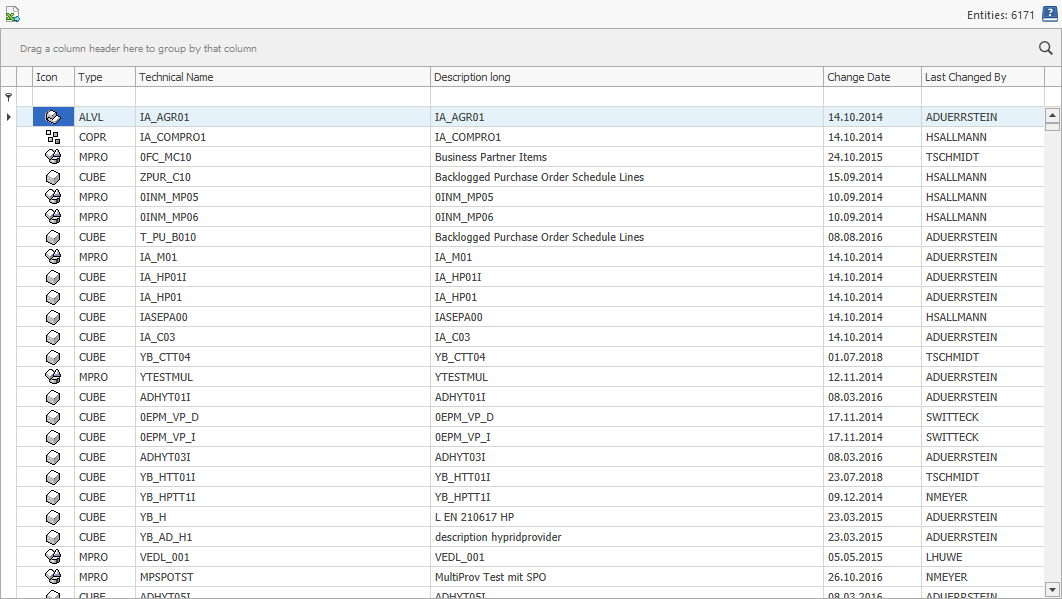Screen dimensions: 1062x599
Task: Click the CUBE icon for YB_CTT04
Action: coord(52,357)
